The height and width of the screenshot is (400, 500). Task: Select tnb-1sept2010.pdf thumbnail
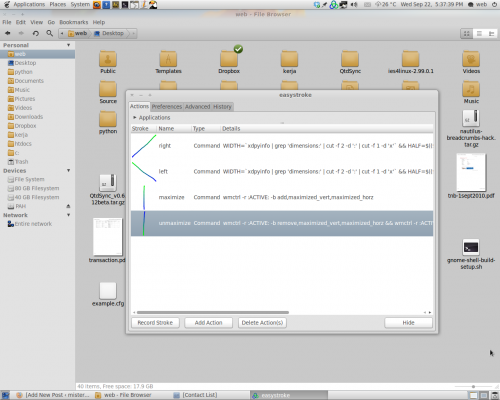point(471,172)
